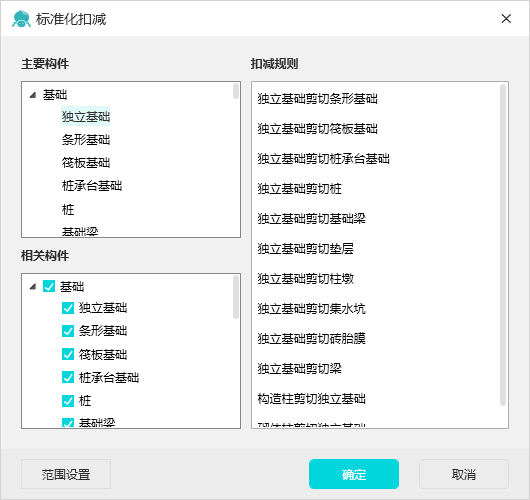Select rule 独立基础剪切基础梁
The width and height of the screenshot is (530, 500).
coord(311,219)
